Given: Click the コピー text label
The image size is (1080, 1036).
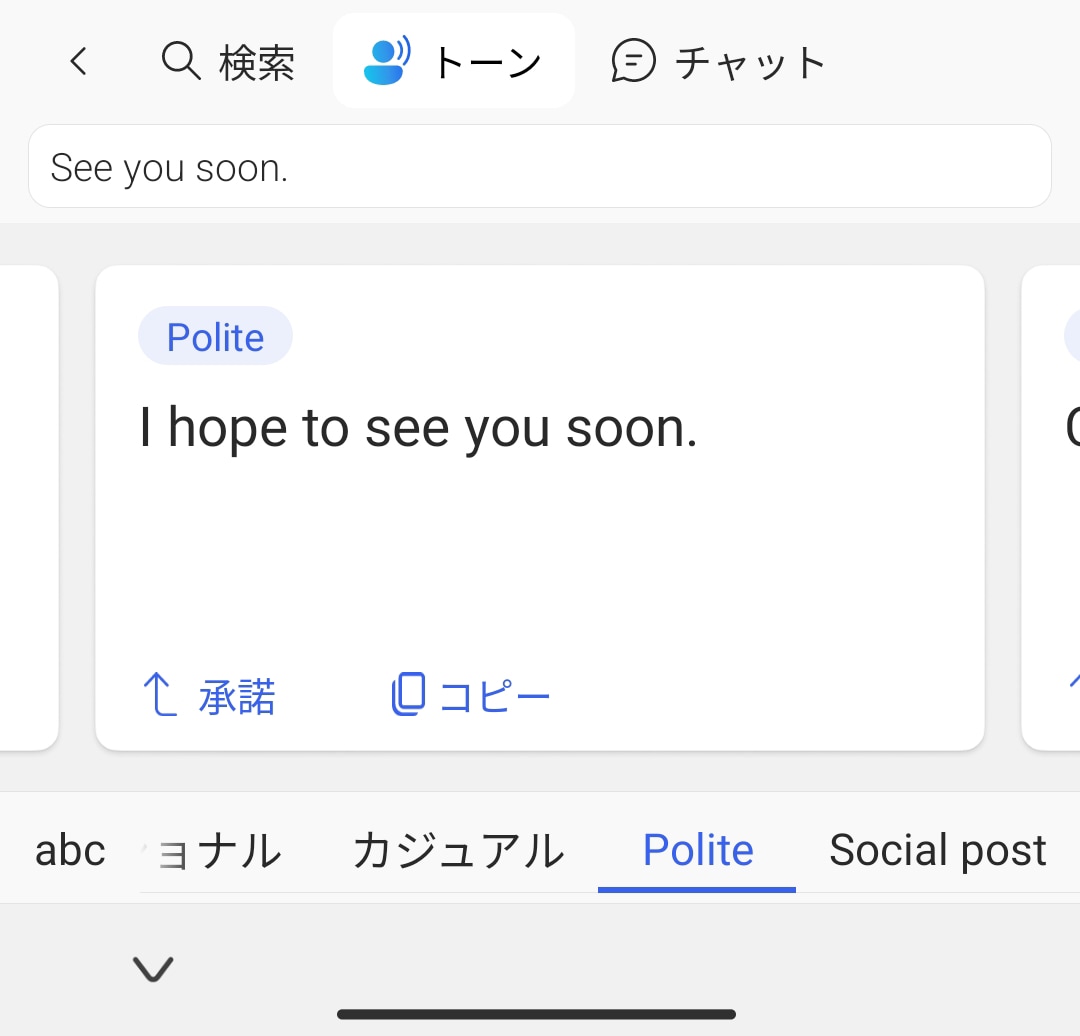Looking at the screenshot, I should (495, 697).
